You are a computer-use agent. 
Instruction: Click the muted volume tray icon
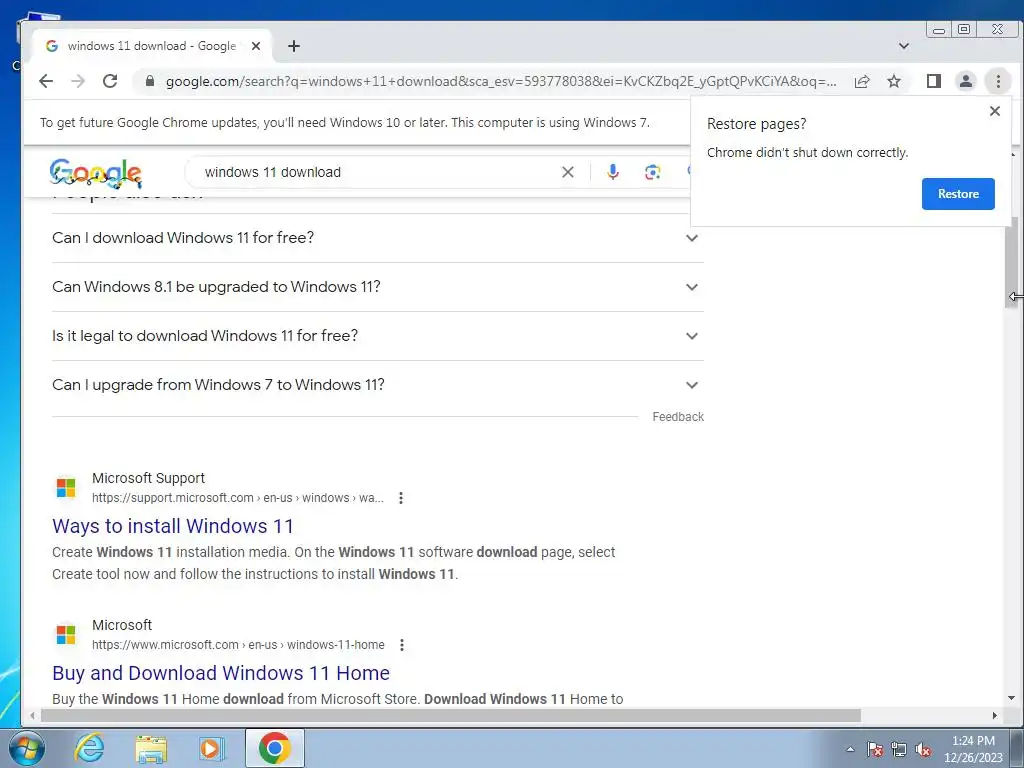point(923,749)
